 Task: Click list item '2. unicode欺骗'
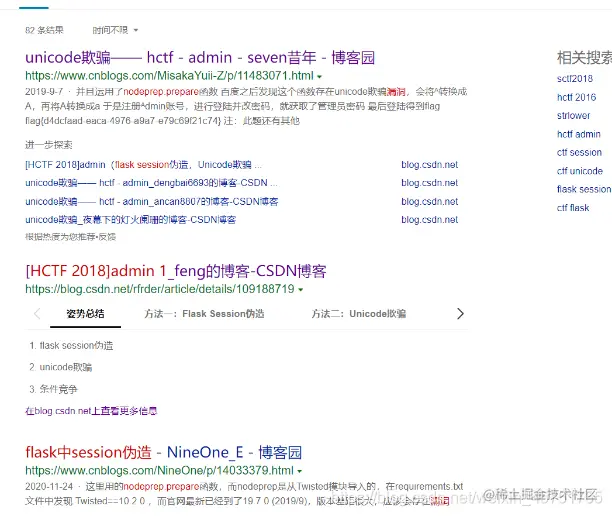pos(61,367)
